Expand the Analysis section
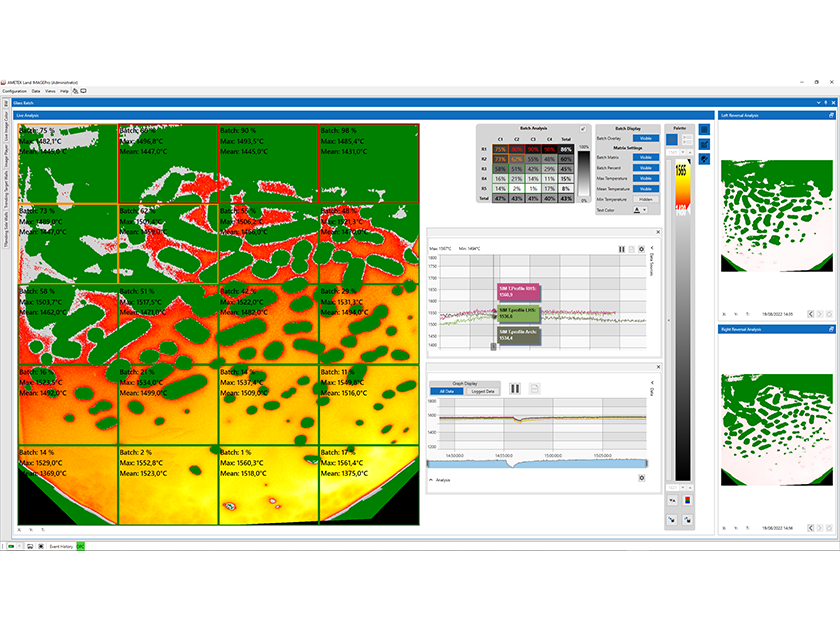The width and height of the screenshot is (840, 630). point(432,479)
